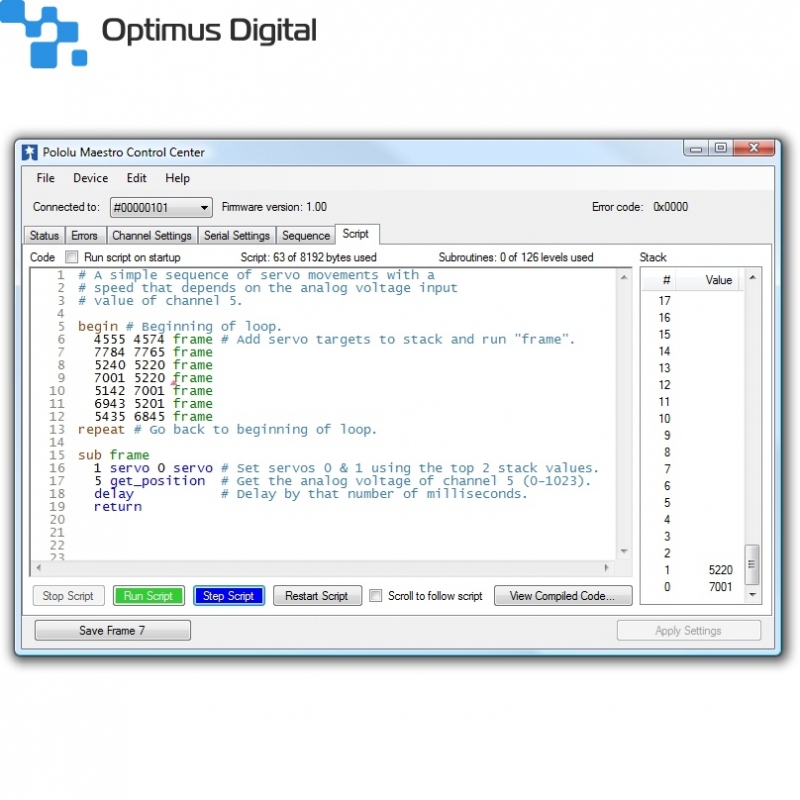The width and height of the screenshot is (800, 800).
Task: Open the Device menu
Action: click(90, 178)
